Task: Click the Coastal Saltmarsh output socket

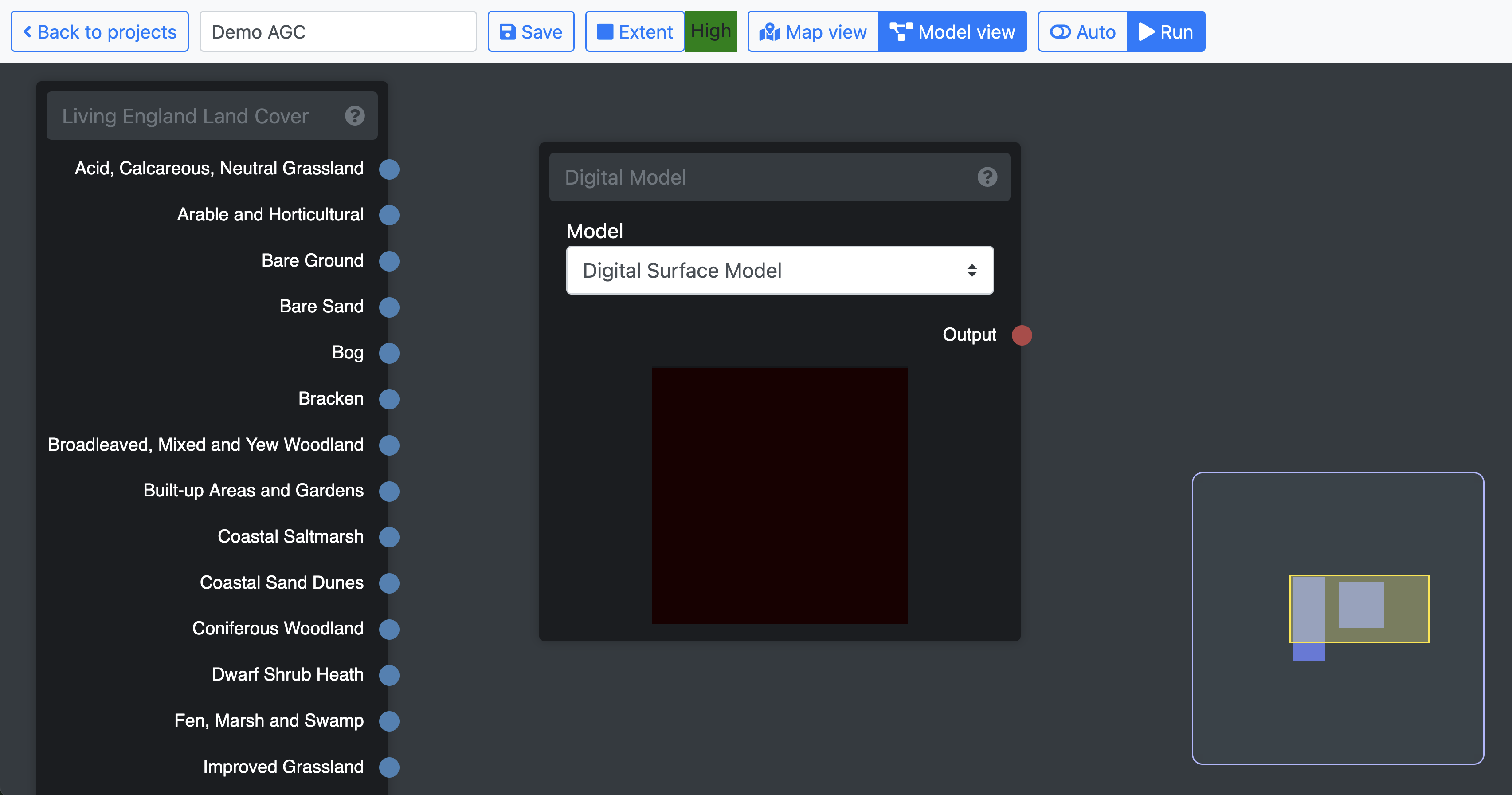Action: coord(388,537)
